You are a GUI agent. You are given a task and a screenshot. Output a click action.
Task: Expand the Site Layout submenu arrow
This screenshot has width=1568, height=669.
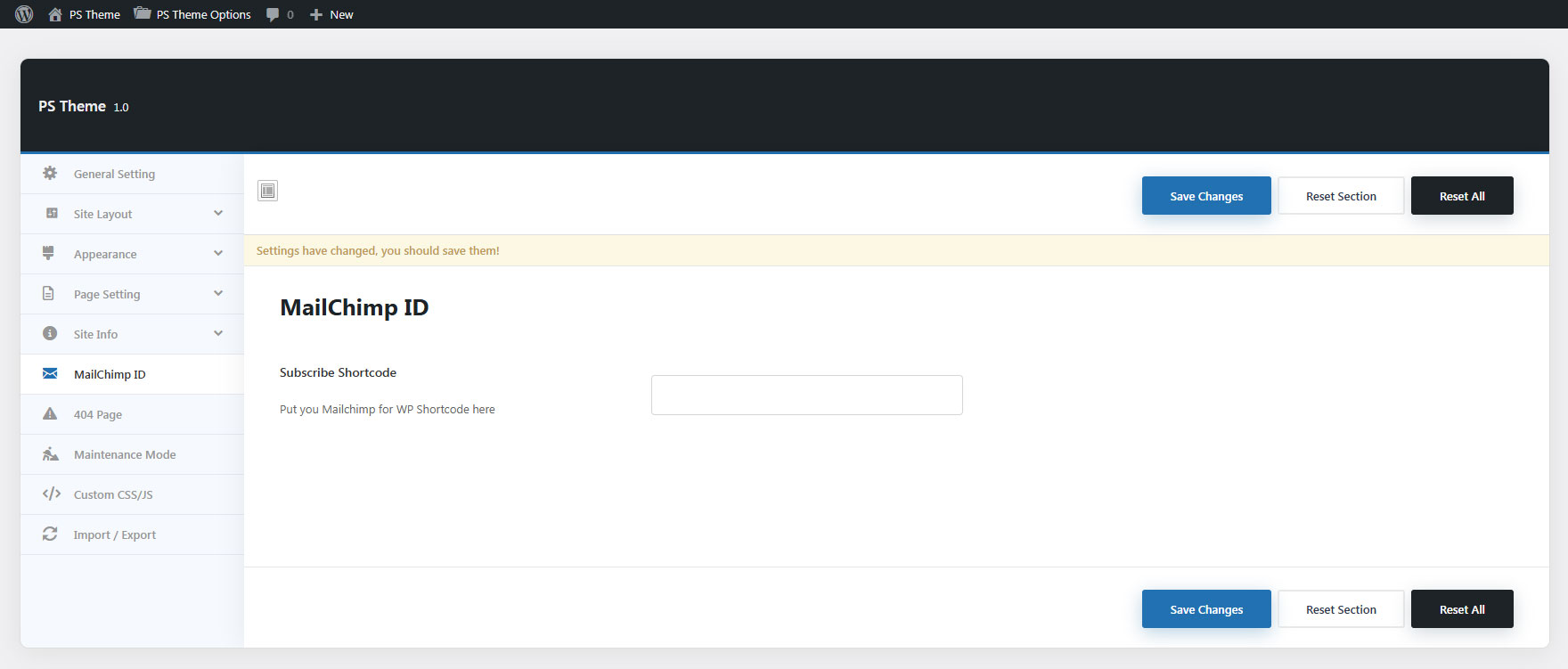pos(218,214)
